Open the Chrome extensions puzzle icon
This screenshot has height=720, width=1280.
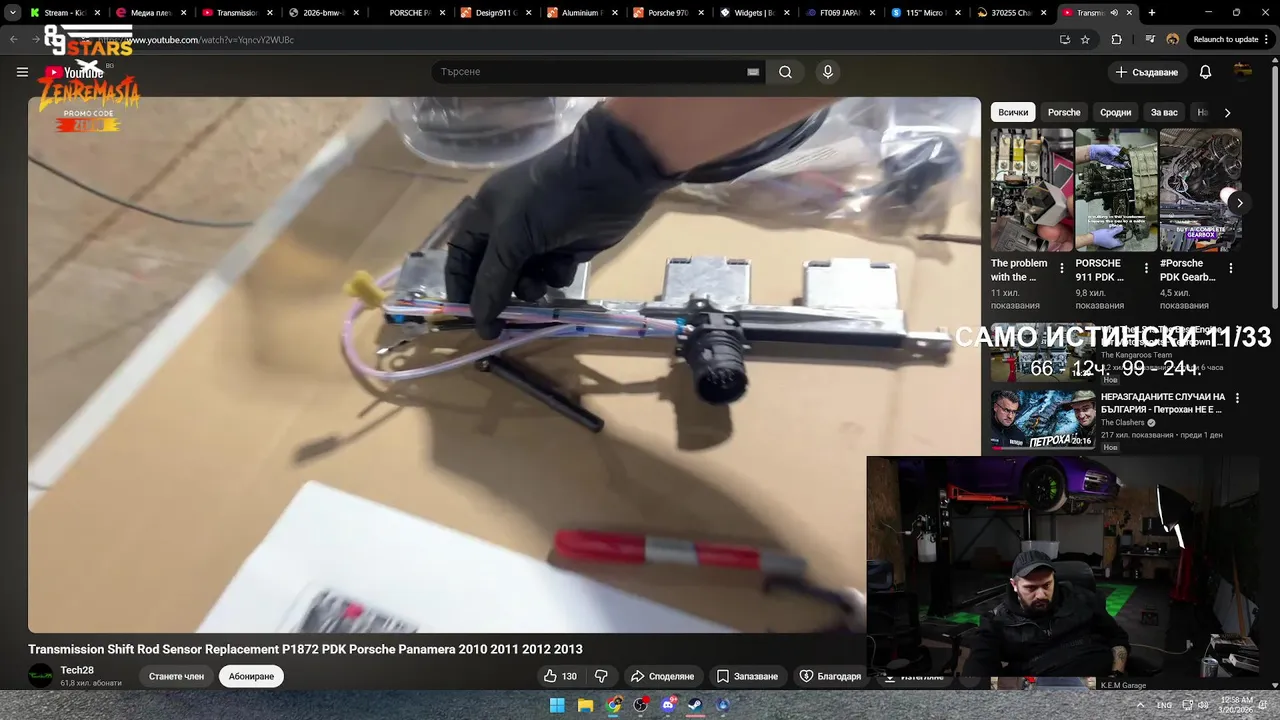(1116, 39)
